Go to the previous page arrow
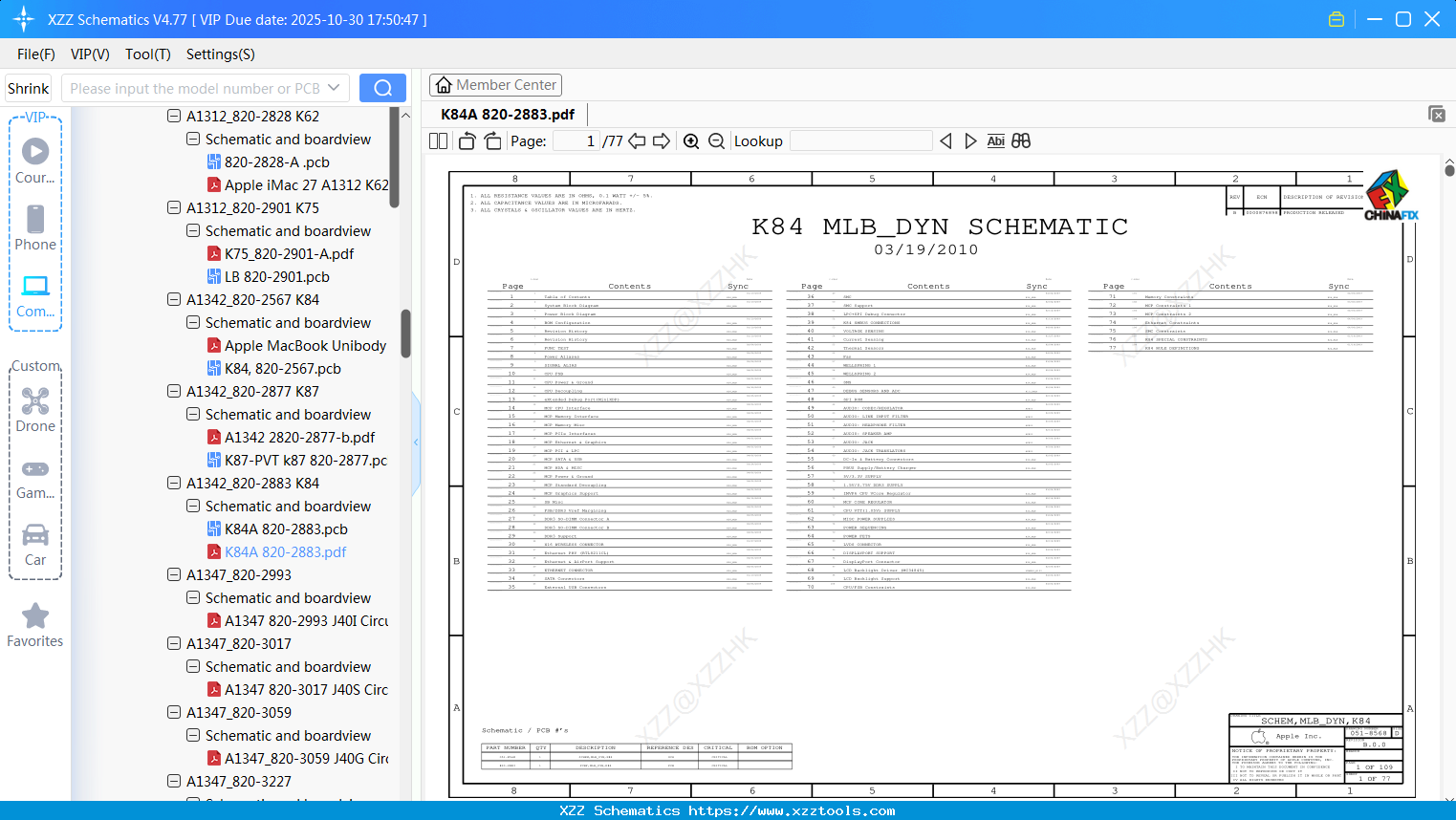Image resolution: width=1456 pixels, height=820 pixels. (x=637, y=141)
